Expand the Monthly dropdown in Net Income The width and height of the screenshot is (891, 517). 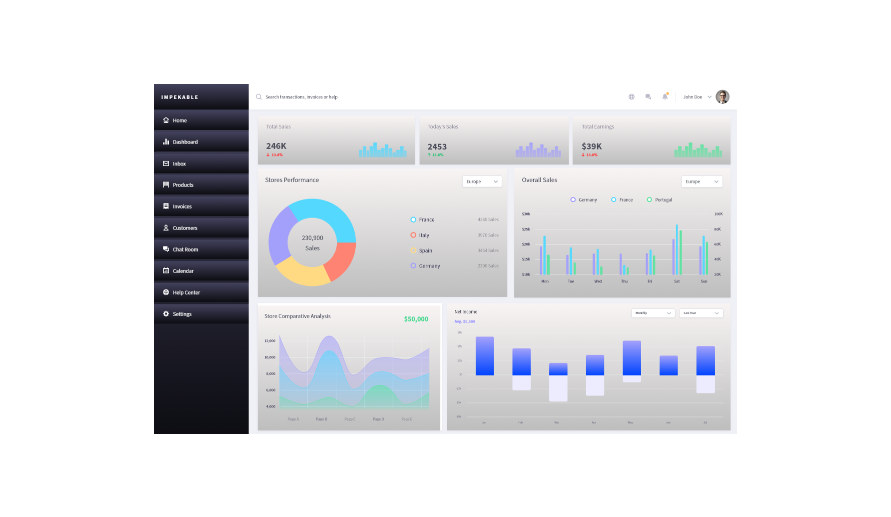pos(652,313)
